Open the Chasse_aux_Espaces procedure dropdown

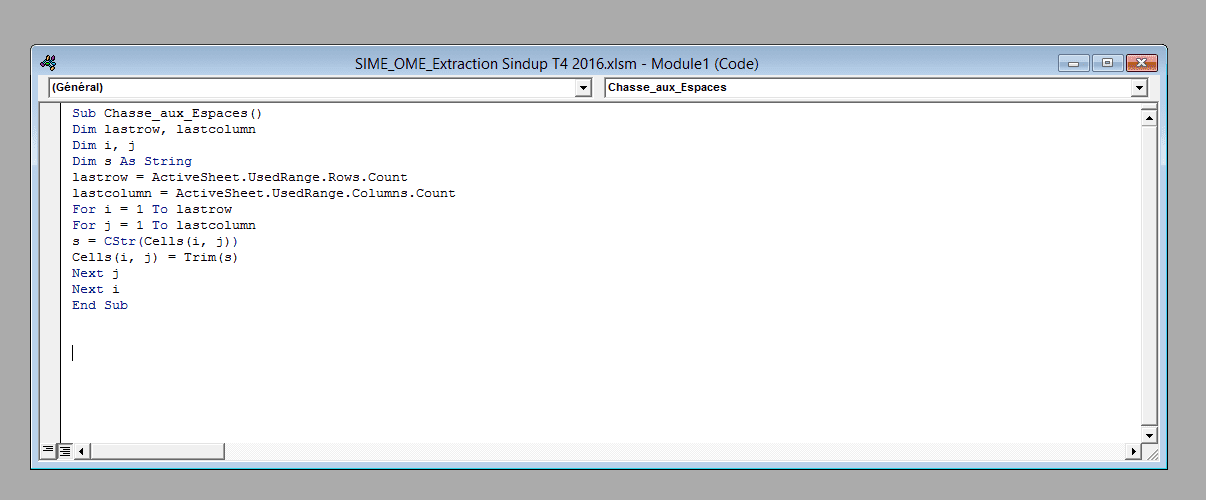coord(1139,88)
